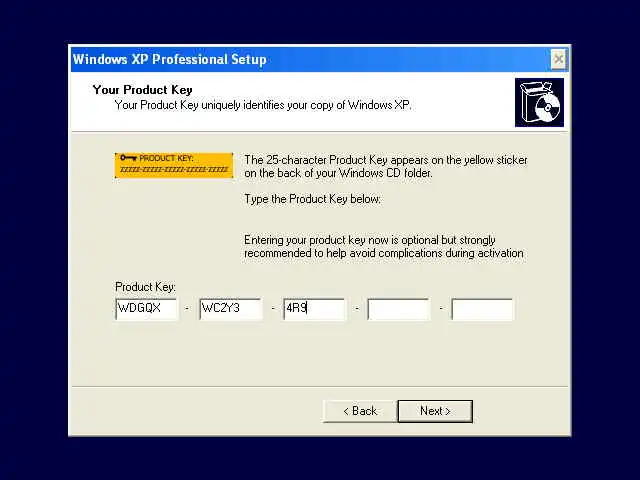
Task: Click the third key field containing 4R9
Action: [314, 309]
